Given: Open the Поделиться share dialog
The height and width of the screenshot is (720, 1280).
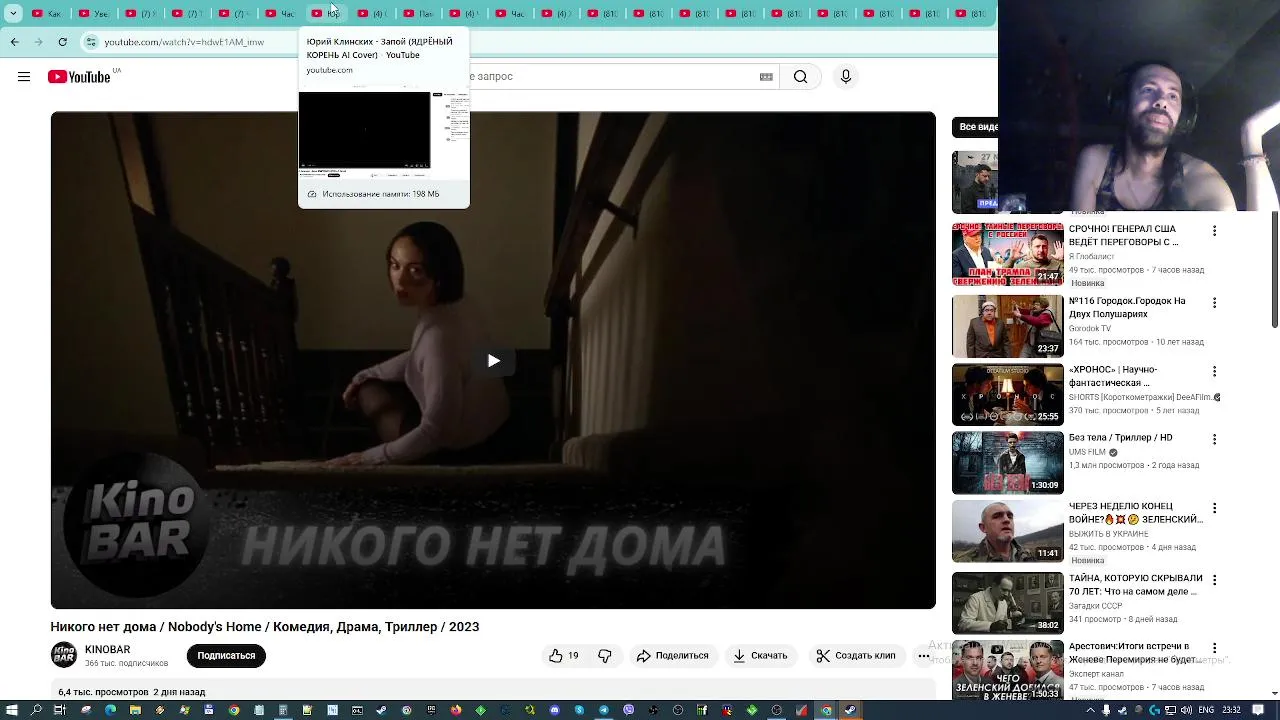Looking at the screenshot, I should tap(673, 656).
